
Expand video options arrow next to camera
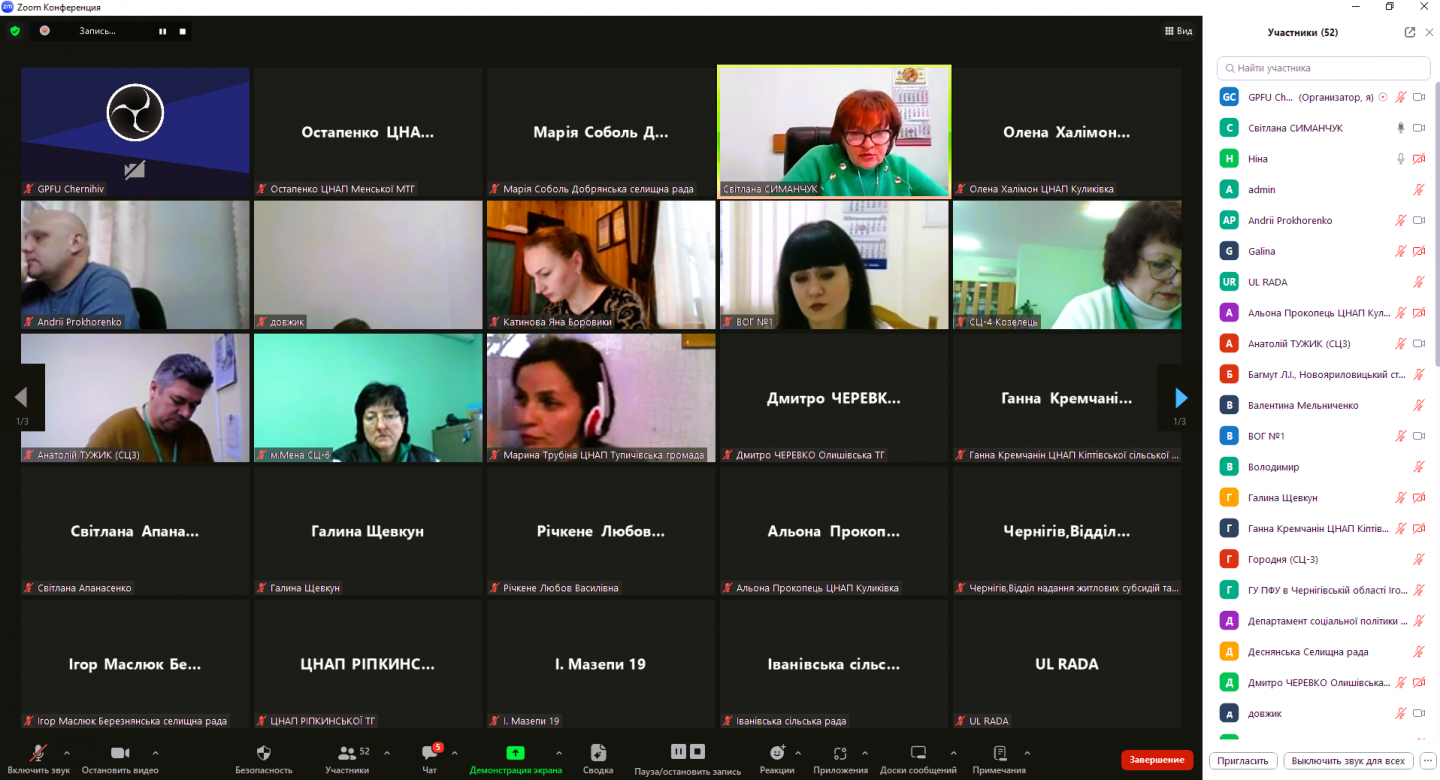pos(155,753)
